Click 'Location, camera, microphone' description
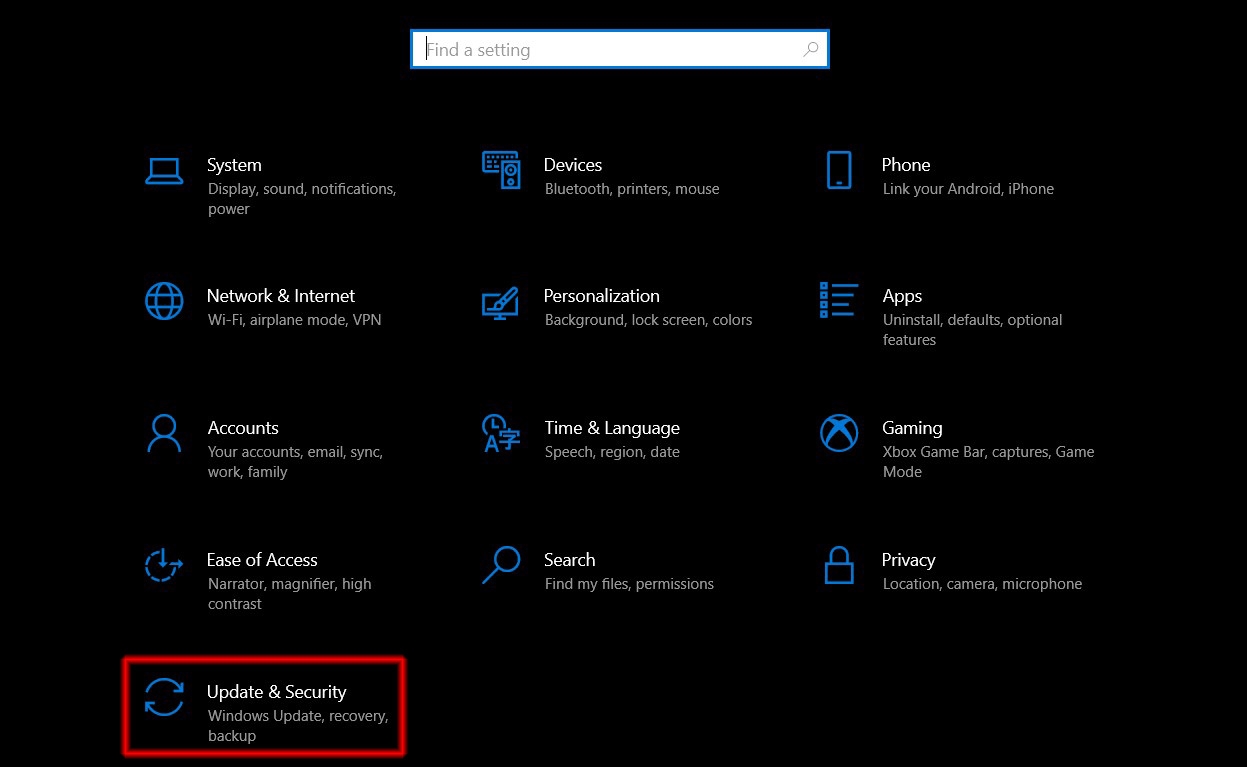This screenshot has width=1247, height=767. click(x=982, y=584)
